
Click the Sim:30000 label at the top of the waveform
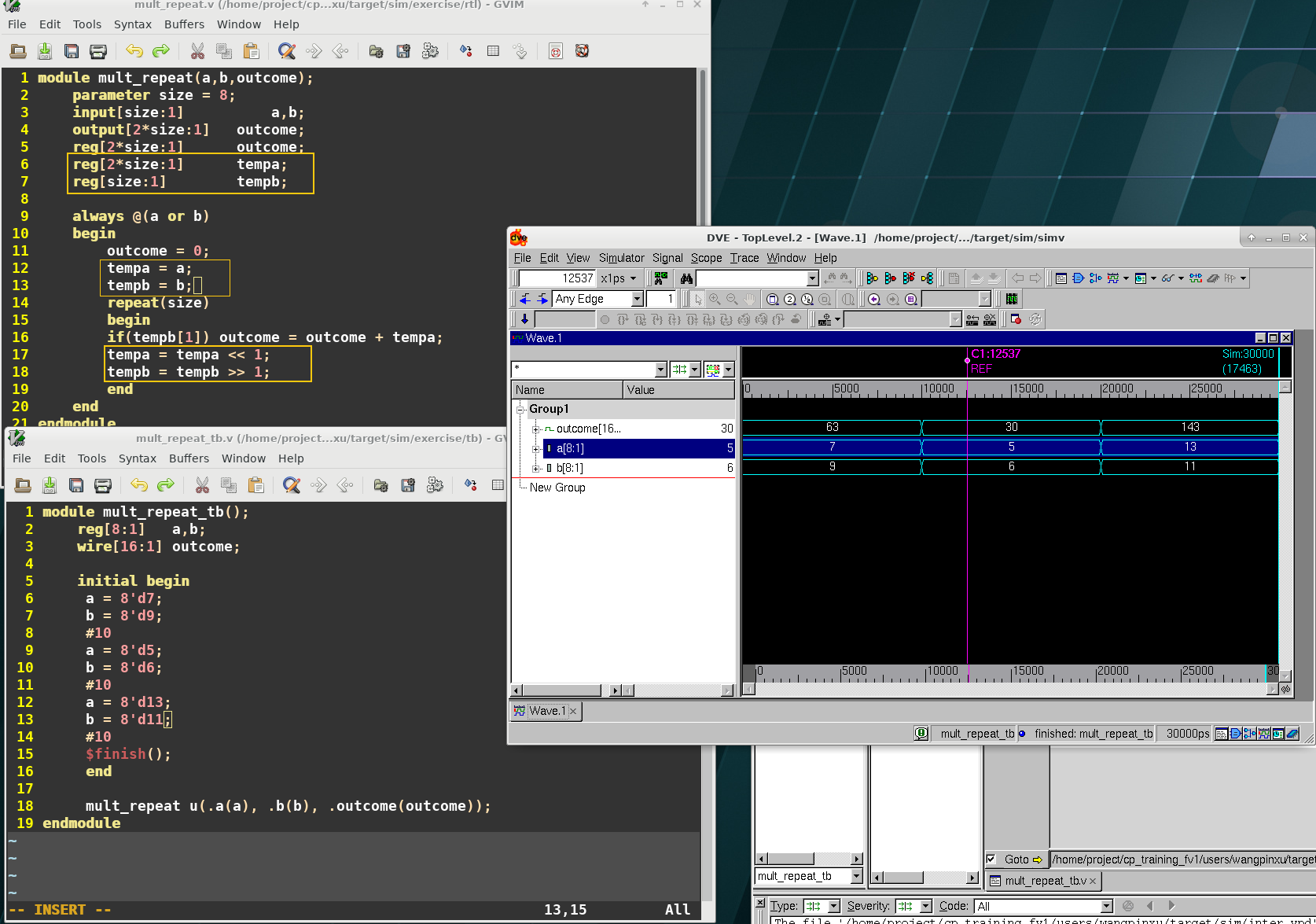[x=1248, y=354]
